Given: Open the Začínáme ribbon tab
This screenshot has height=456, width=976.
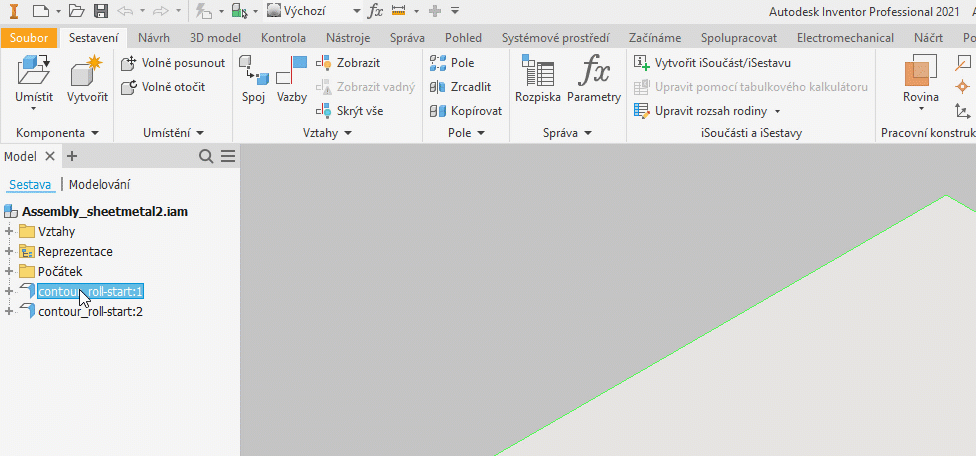Looking at the screenshot, I should (x=655, y=38).
